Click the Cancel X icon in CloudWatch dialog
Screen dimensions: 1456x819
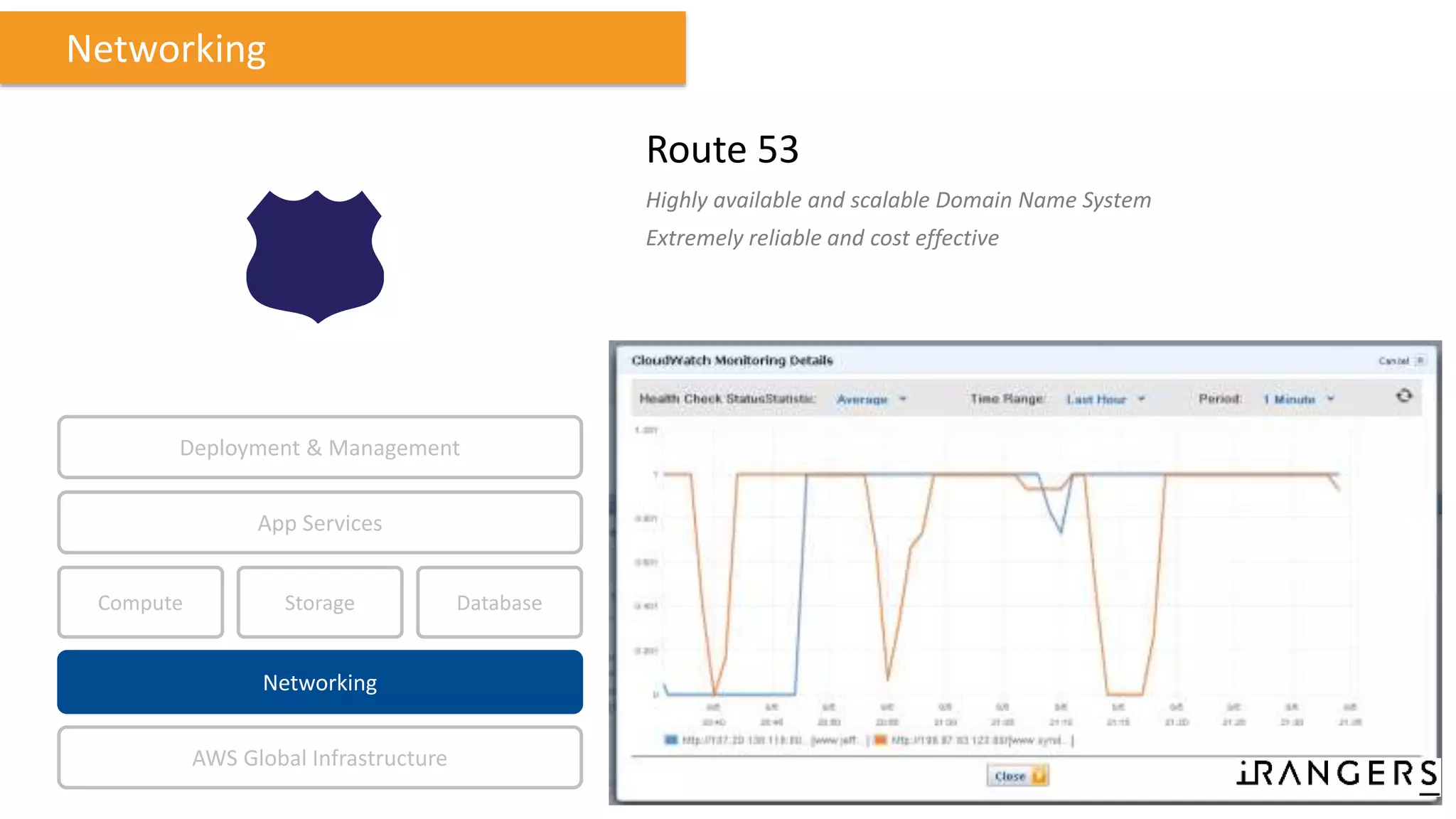1420,360
